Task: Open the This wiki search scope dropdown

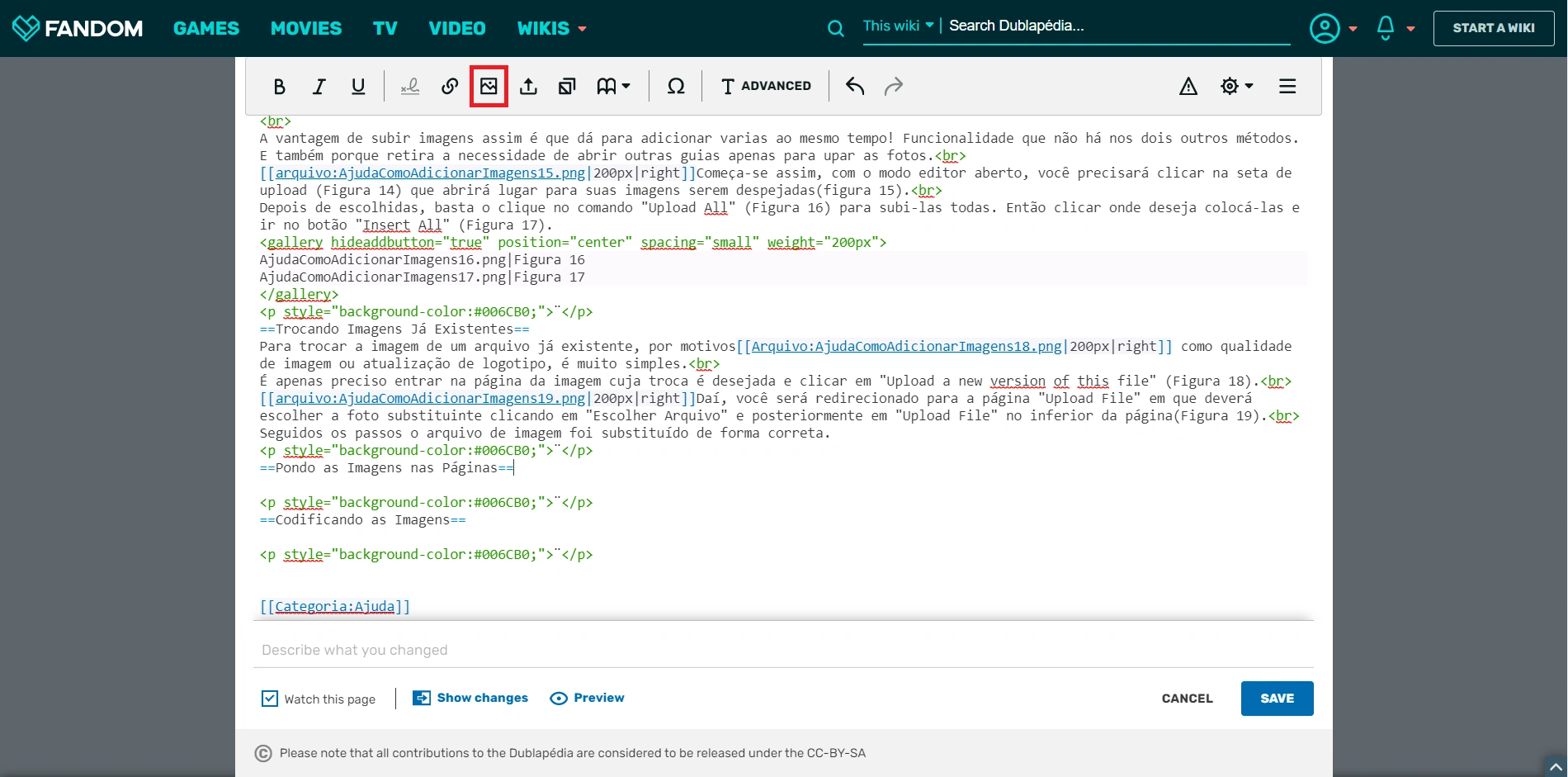Action: click(898, 26)
